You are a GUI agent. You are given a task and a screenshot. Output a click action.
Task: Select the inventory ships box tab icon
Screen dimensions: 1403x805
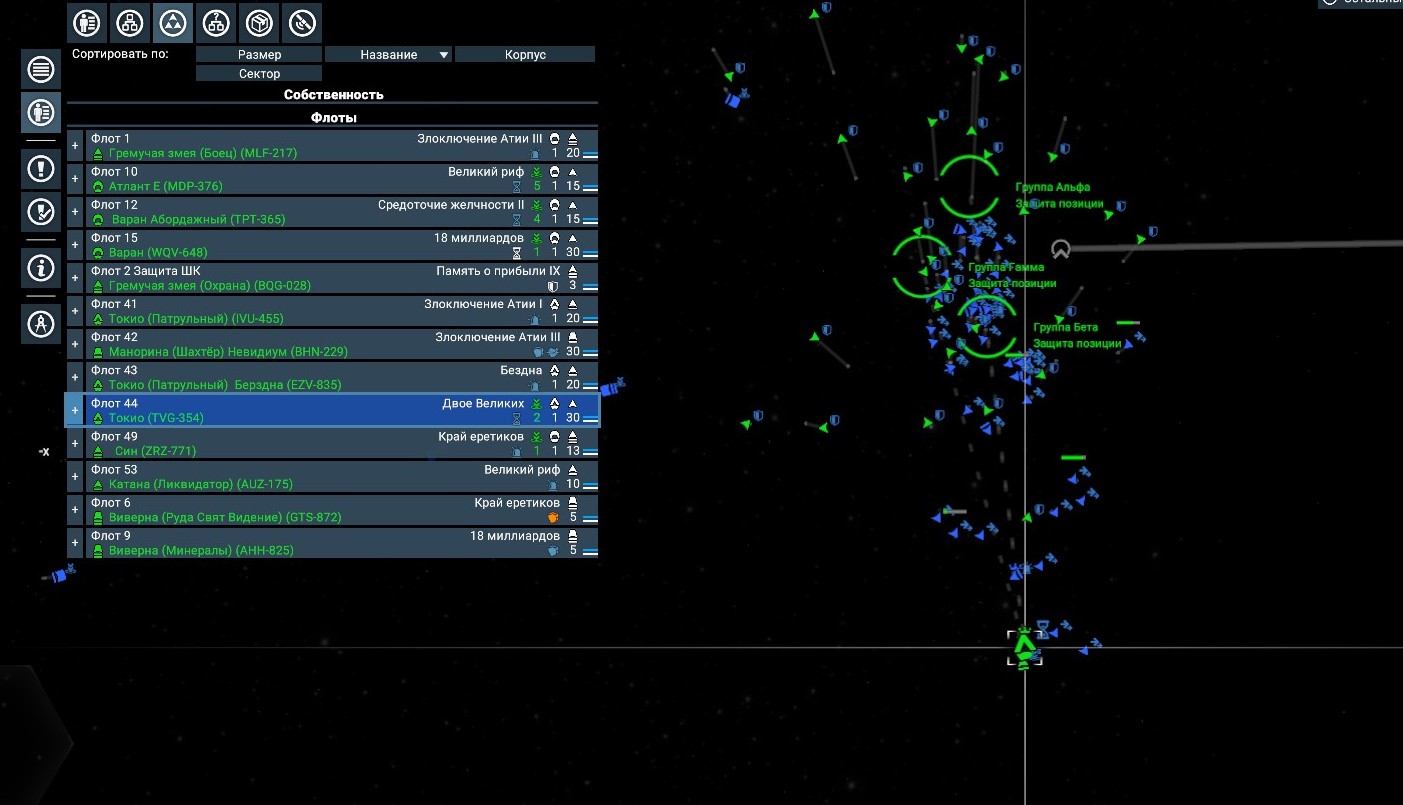(259, 22)
